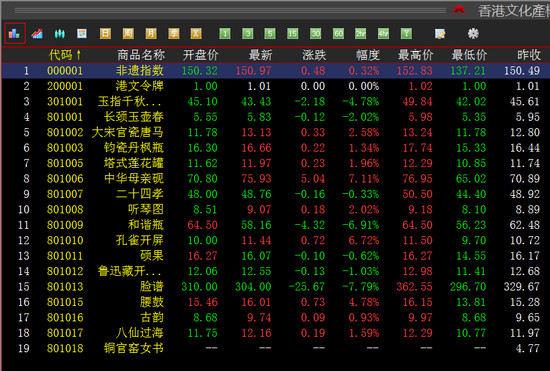Click code 200001 cell

tap(65, 86)
